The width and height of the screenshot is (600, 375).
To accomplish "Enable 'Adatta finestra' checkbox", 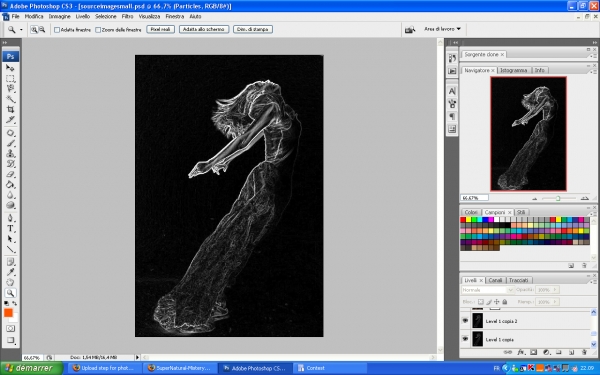I will click(x=57, y=30).
